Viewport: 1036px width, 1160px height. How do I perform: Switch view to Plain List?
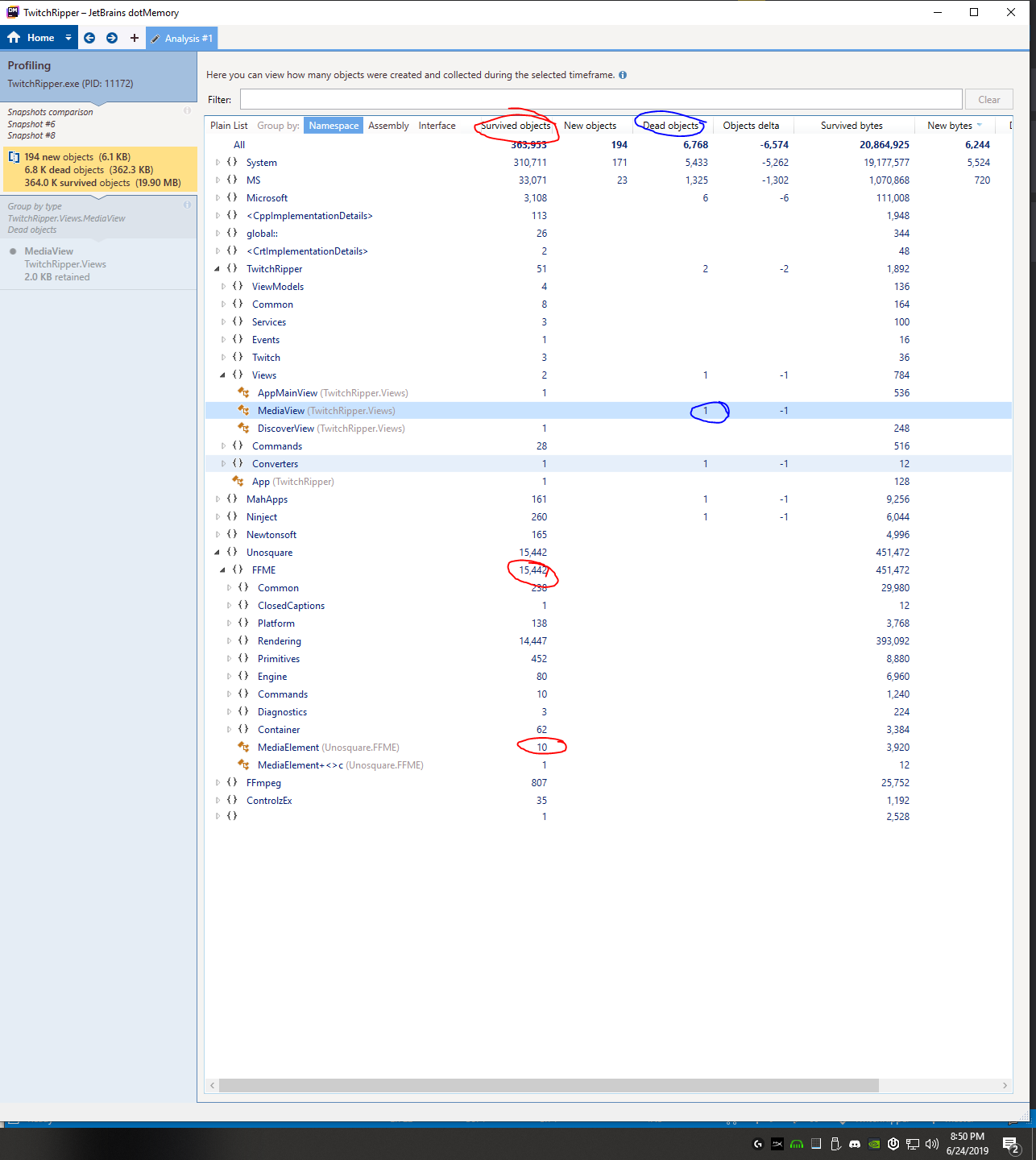[229, 125]
